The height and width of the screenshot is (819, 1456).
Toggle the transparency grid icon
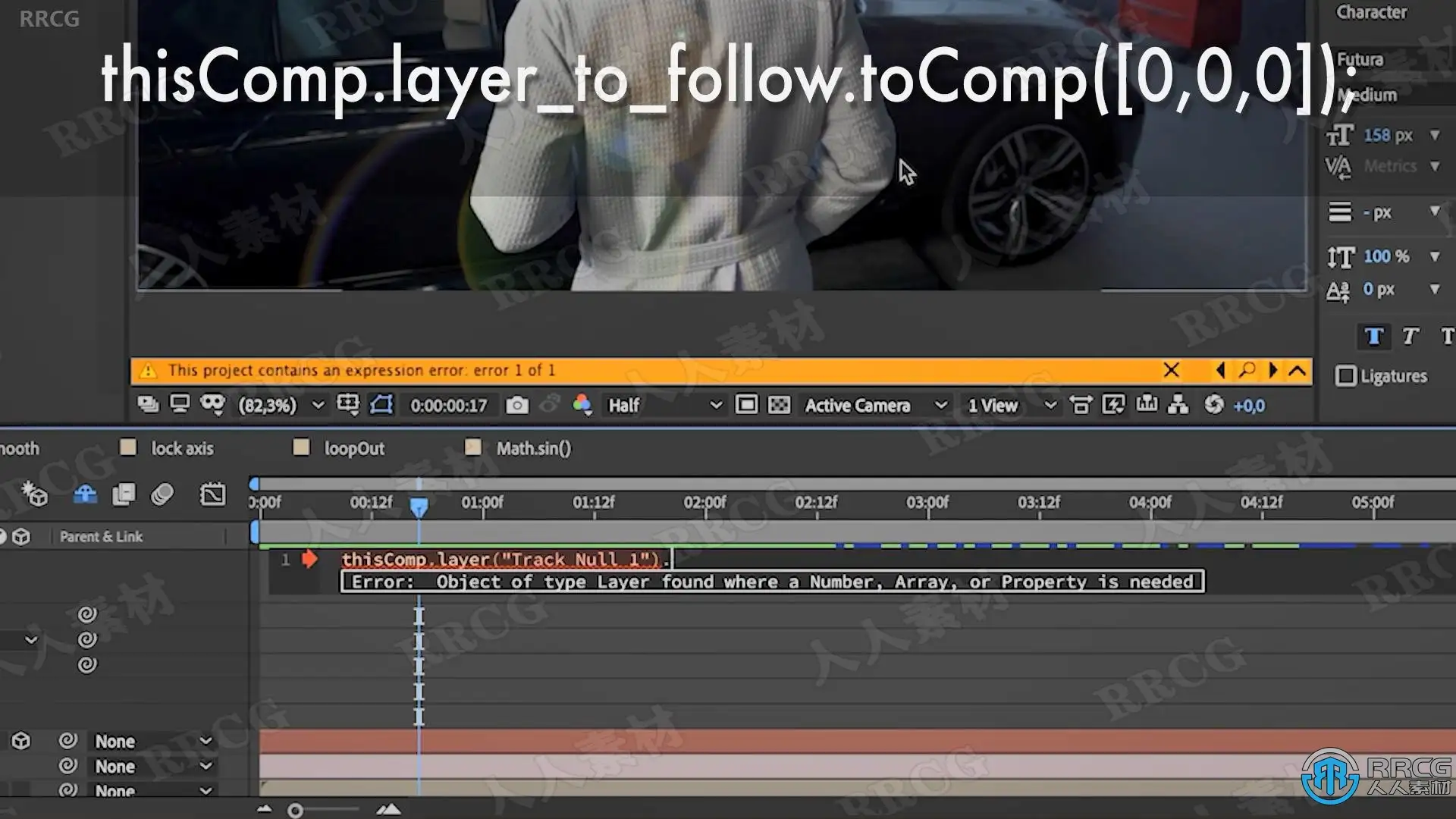[x=779, y=406]
